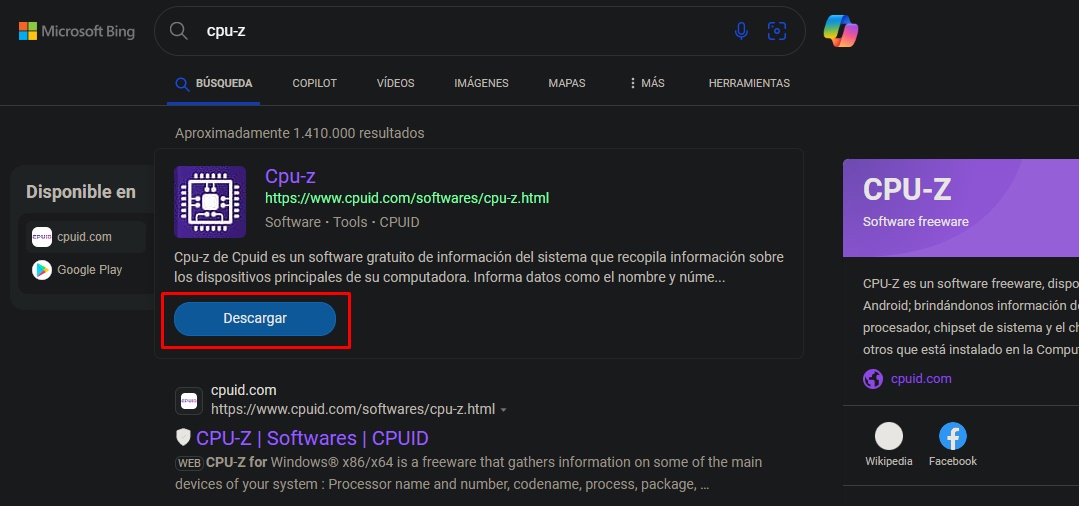Image resolution: width=1079 pixels, height=506 pixels.
Task: Switch to the IMÁGENES tab
Action: click(482, 83)
